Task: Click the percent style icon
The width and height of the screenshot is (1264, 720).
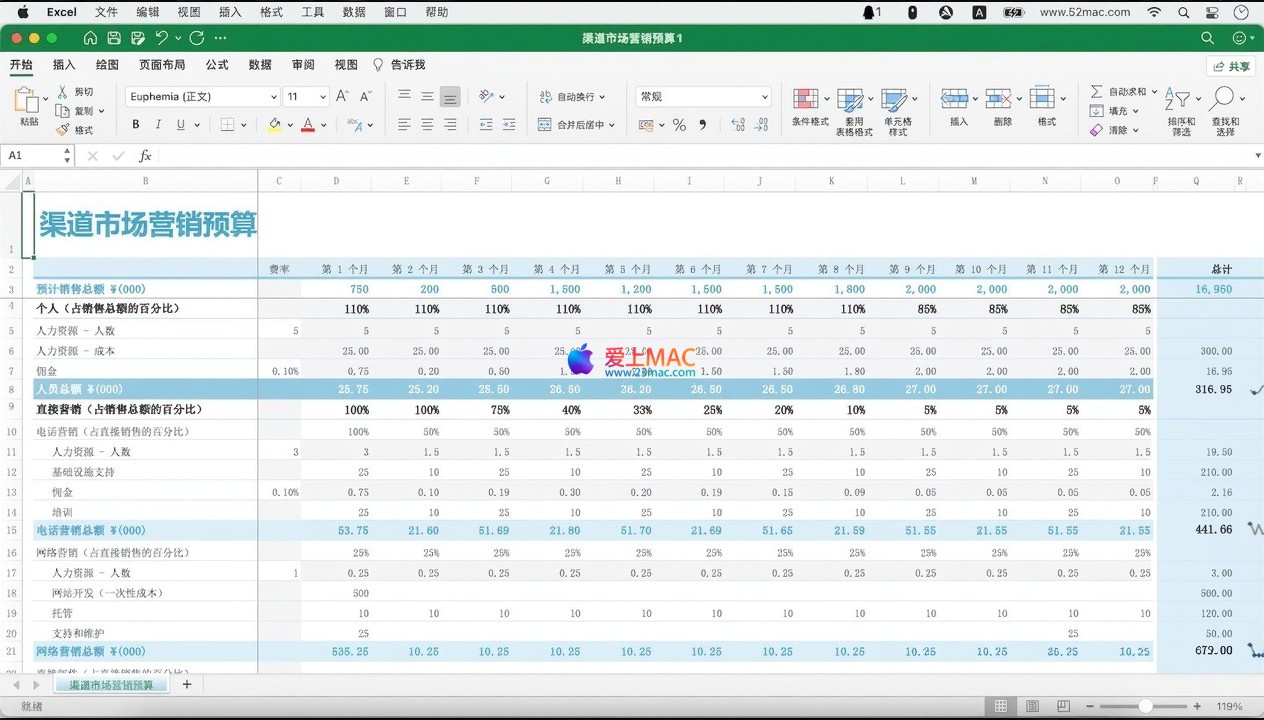Action: click(x=679, y=125)
